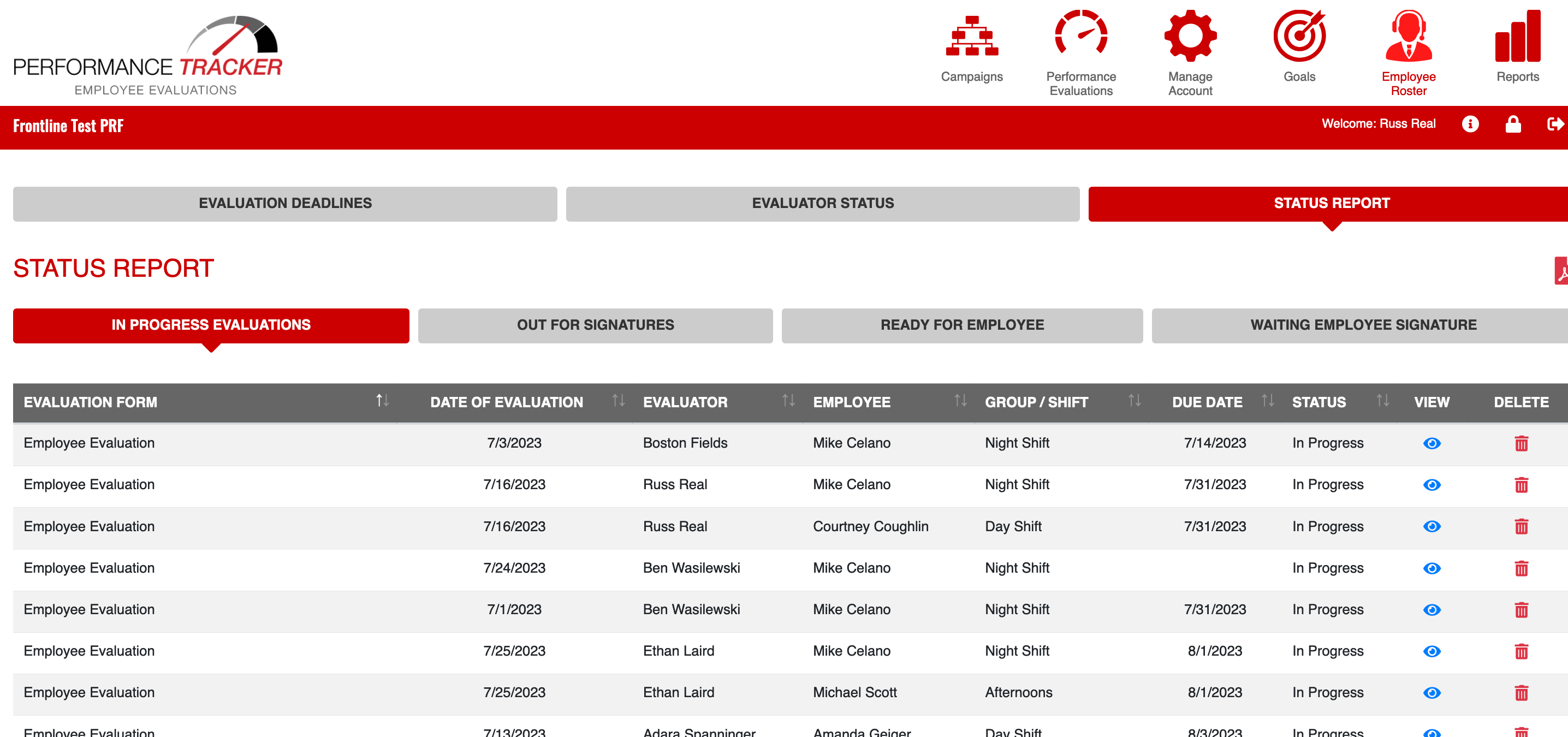The width and height of the screenshot is (1568, 737).
Task: Click Welcome: Russ Real text
Action: pos(1378,123)
